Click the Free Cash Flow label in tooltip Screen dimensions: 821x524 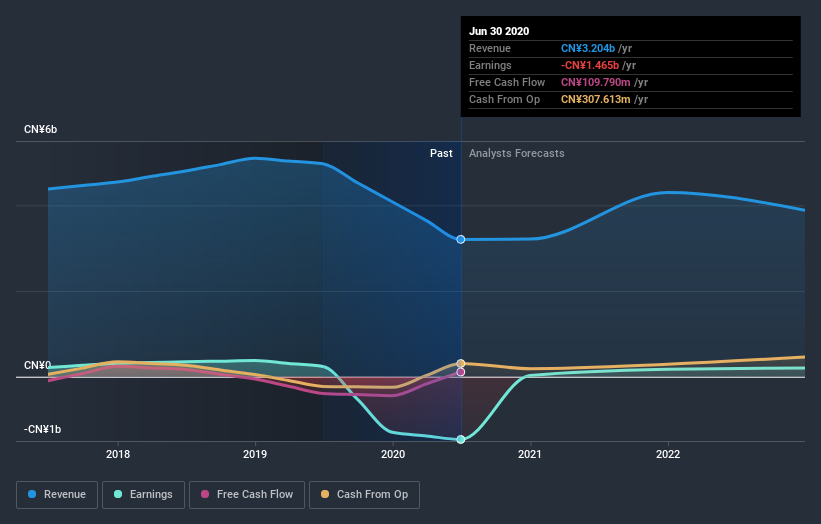pos(507,82)
